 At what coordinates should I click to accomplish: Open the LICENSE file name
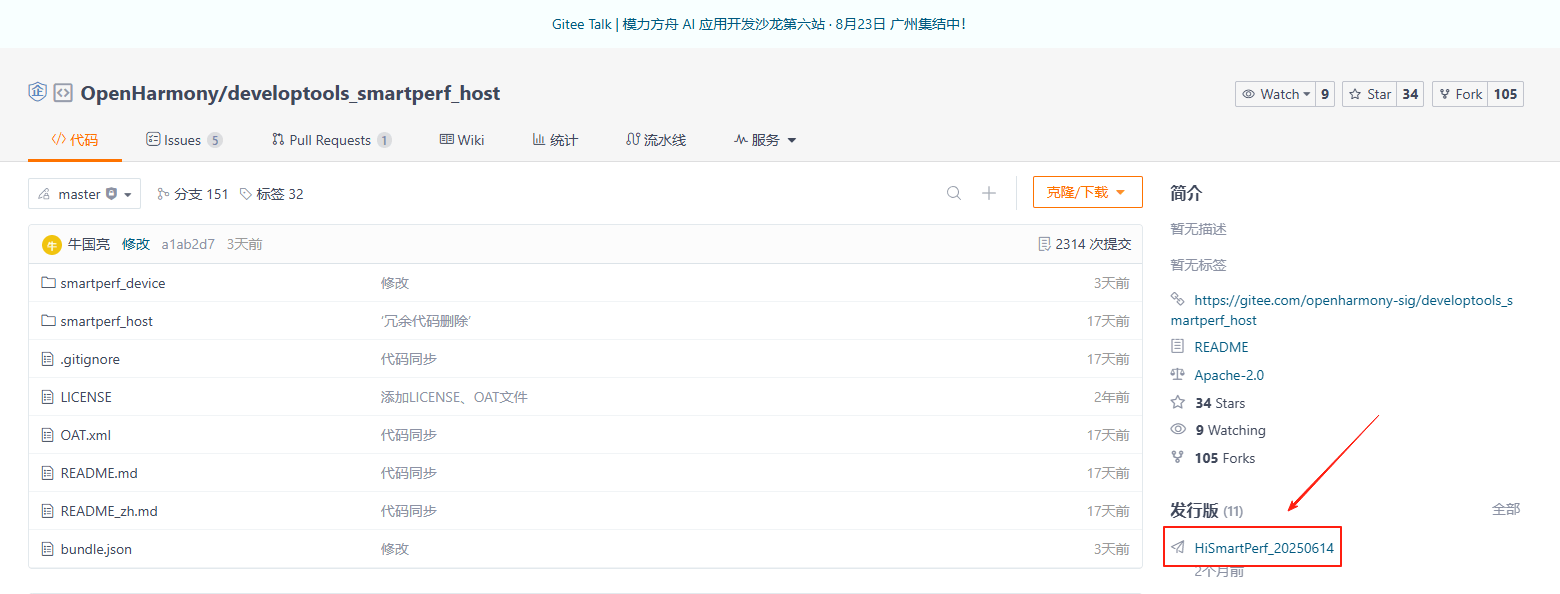[x=86, y=397]
